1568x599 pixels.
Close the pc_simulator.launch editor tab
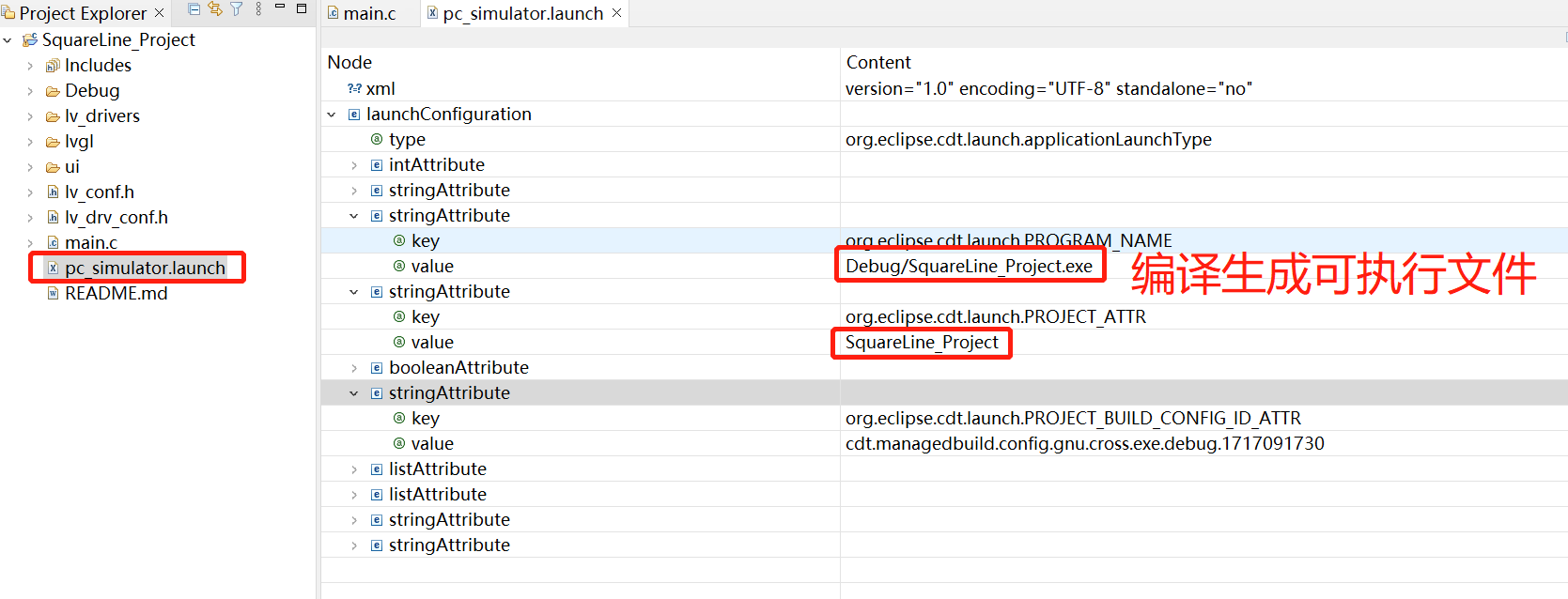point(617,13)
